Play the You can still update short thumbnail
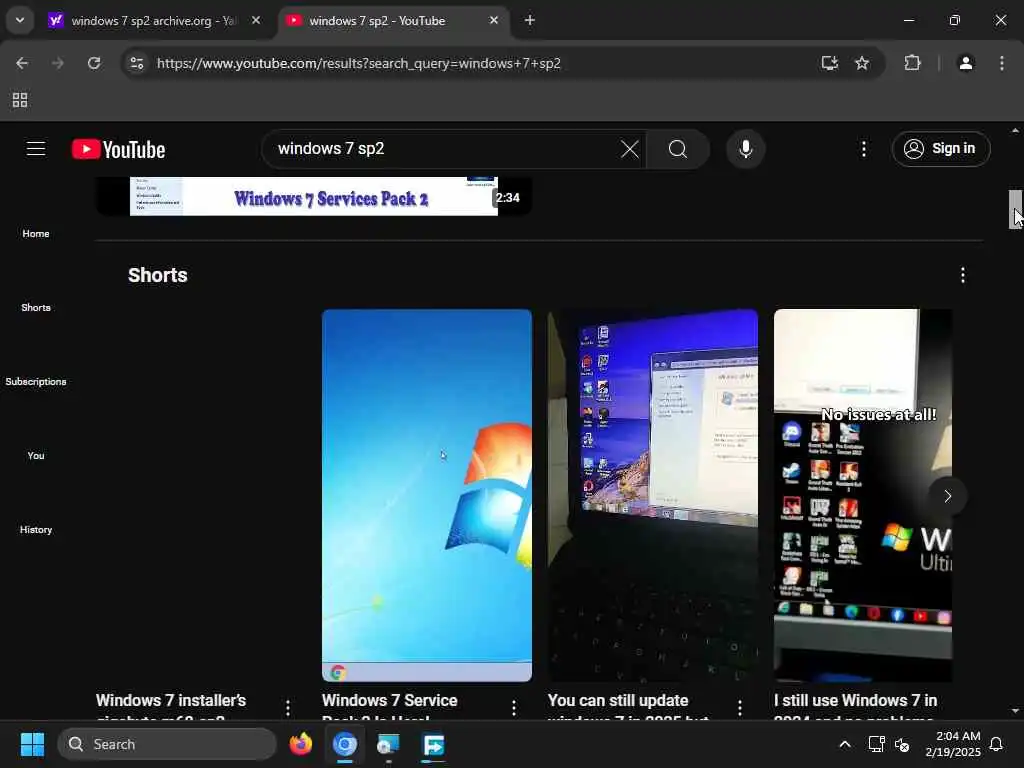1024x768 pixels. (x=653, y=496)
